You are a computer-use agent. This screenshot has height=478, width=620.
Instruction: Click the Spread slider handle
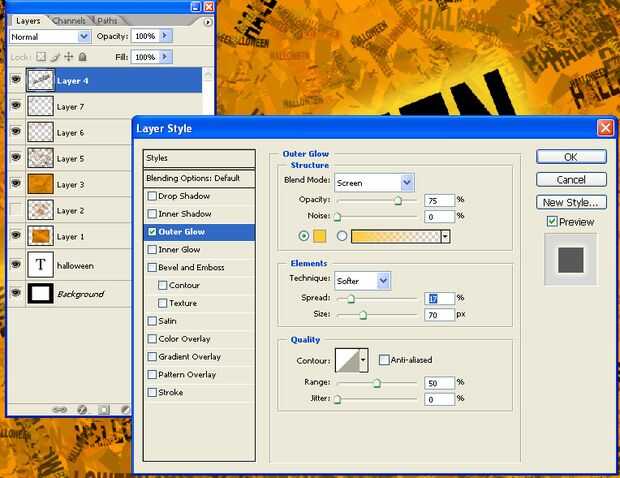coord(351,299)
